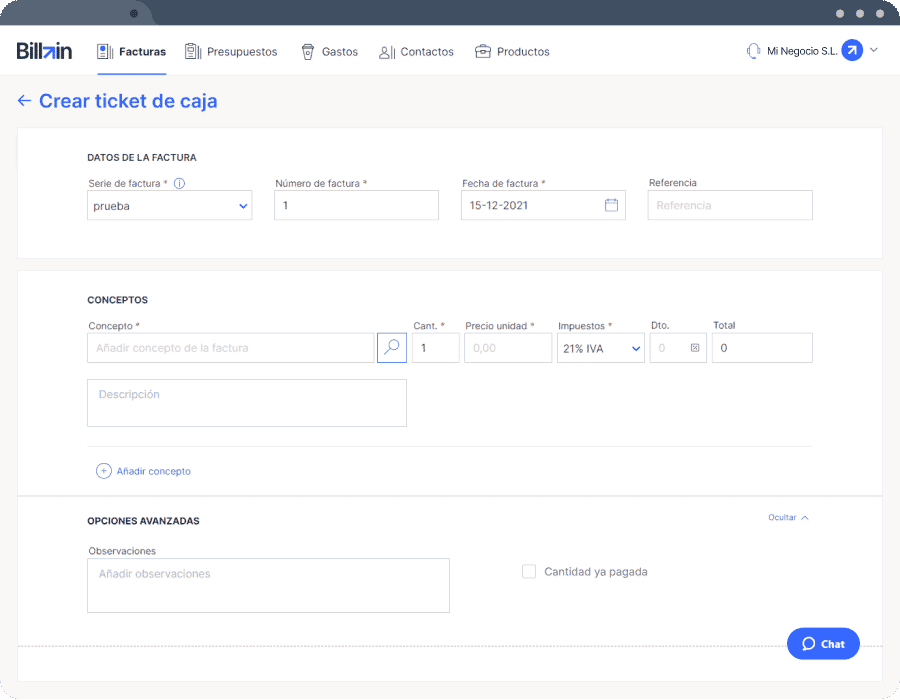Click the concept search magnifier icon

[391, 348]
